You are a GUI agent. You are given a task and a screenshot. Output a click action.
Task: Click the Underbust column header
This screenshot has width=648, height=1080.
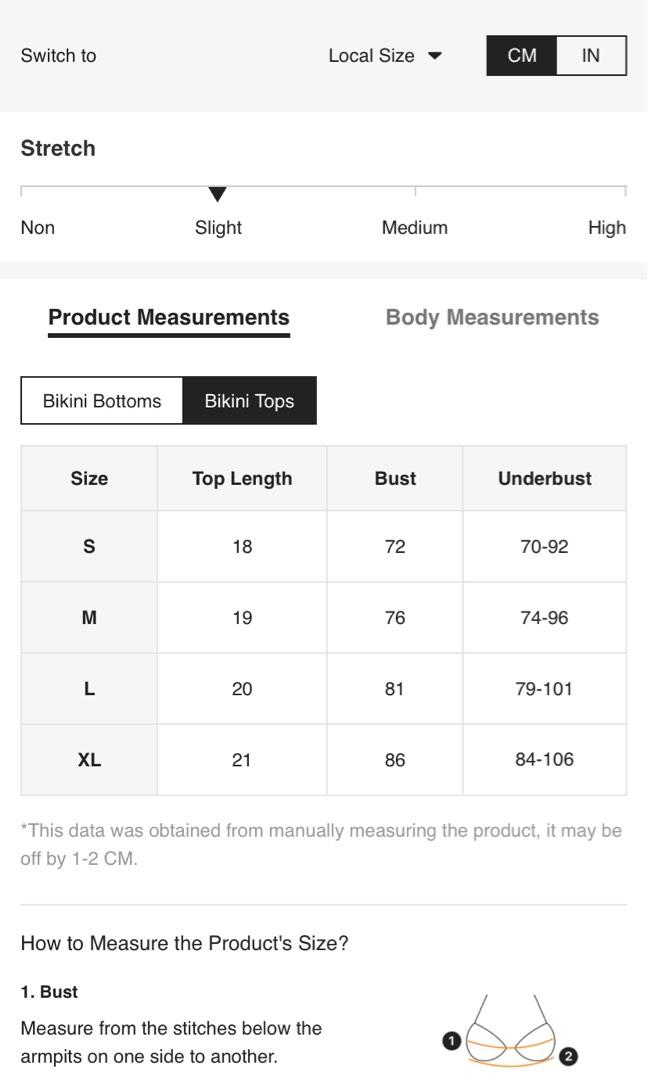pos(544,479)
